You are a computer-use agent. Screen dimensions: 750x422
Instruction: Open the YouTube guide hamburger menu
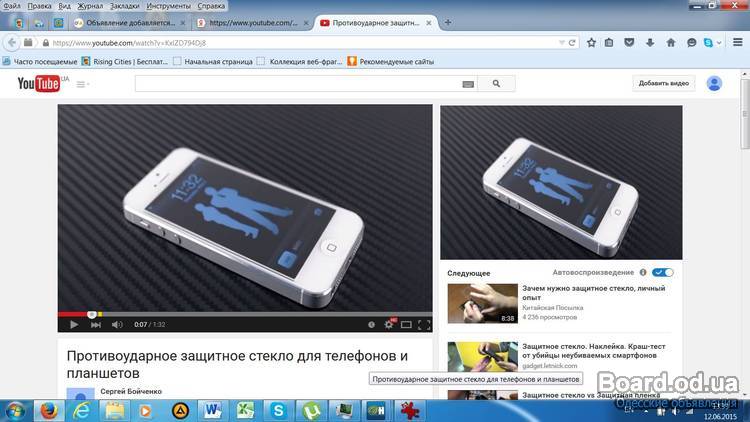[81, 84]
